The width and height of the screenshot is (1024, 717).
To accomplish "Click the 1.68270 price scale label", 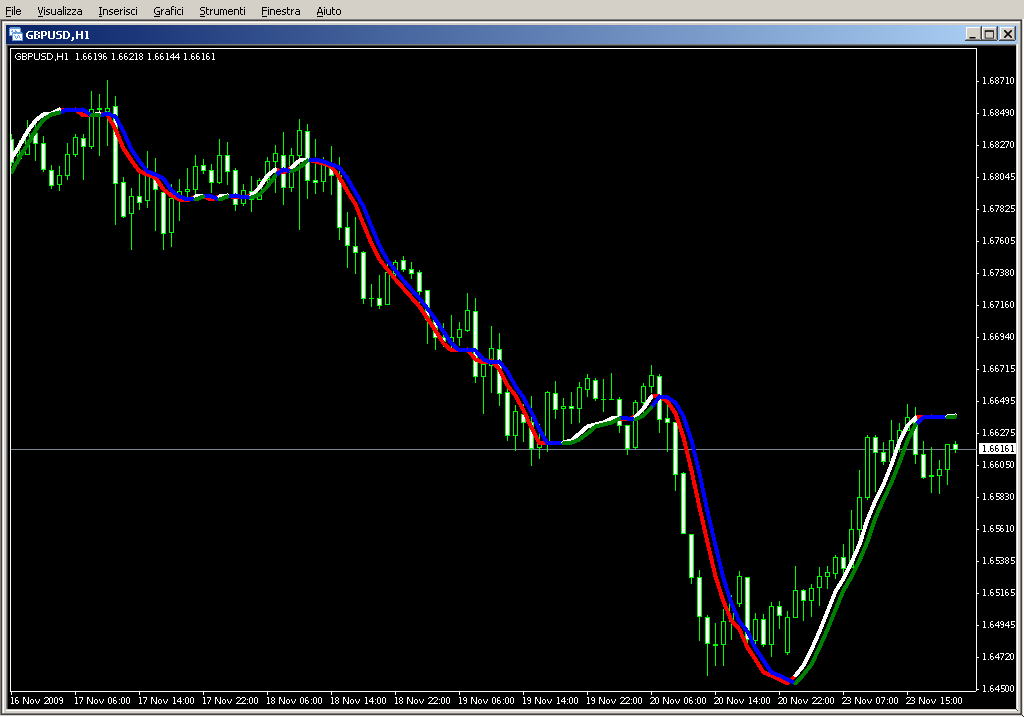I will point(999,144).
